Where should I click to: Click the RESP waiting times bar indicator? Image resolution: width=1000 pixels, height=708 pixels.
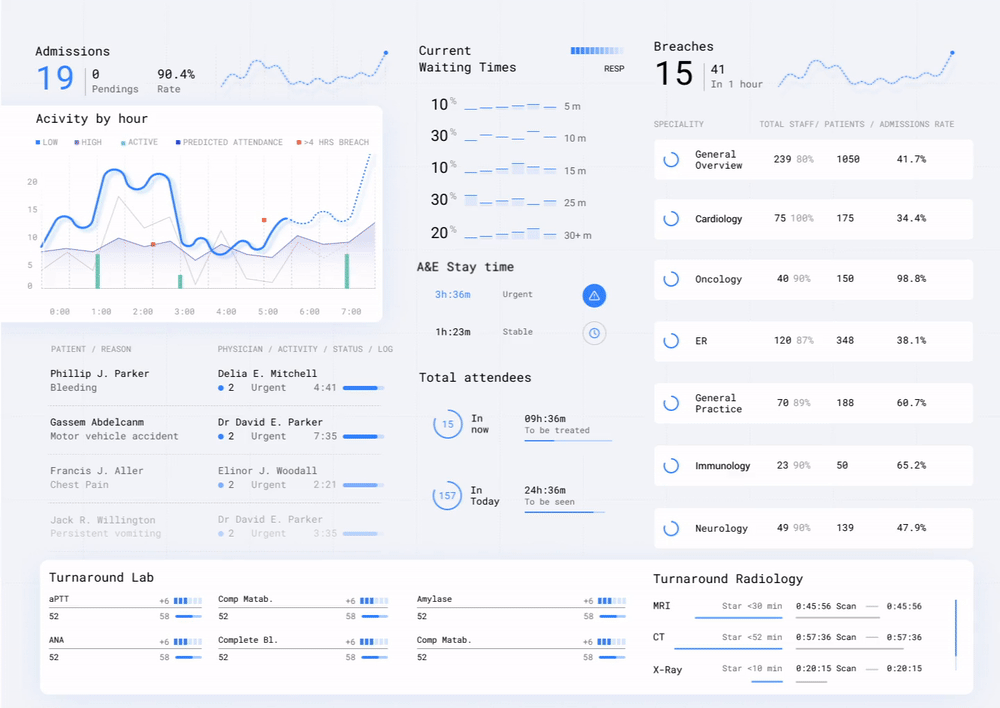coord(597,50)
